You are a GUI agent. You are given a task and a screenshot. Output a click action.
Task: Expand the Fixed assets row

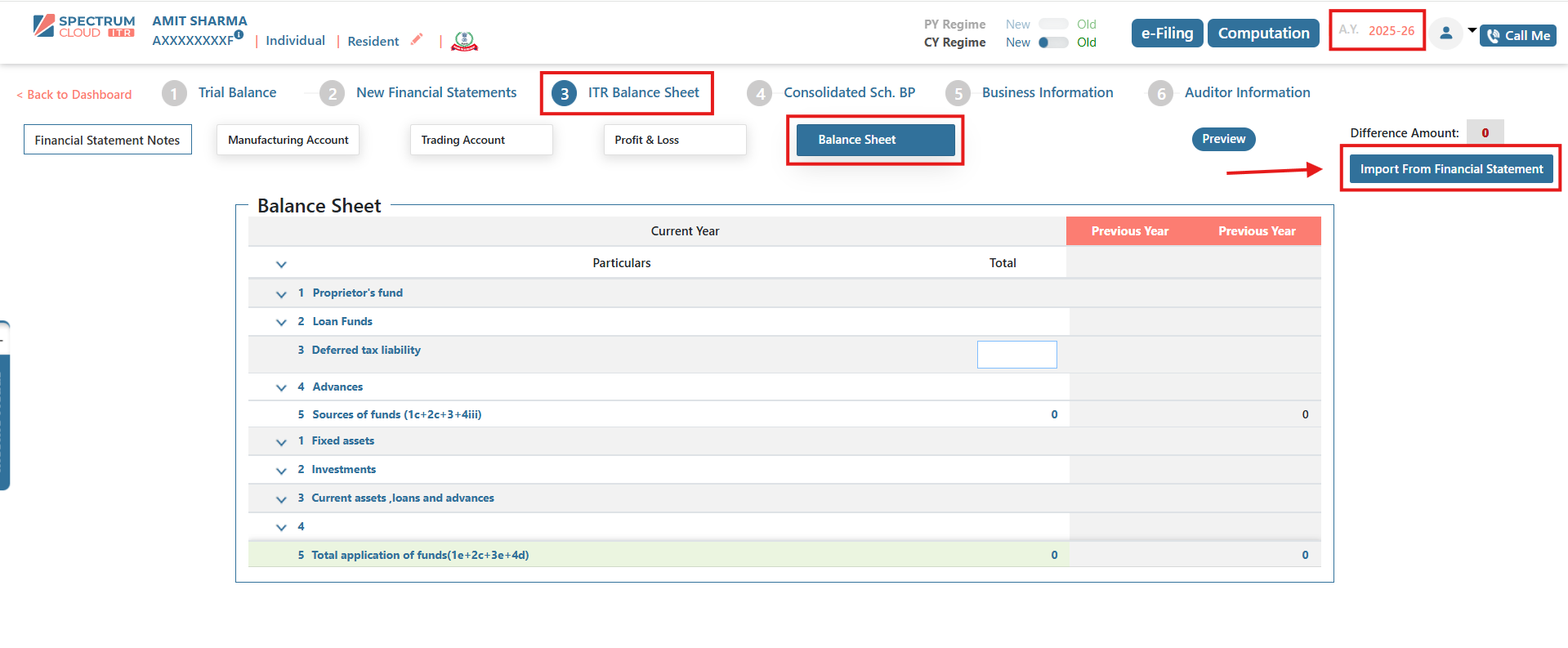pos(281,442)
